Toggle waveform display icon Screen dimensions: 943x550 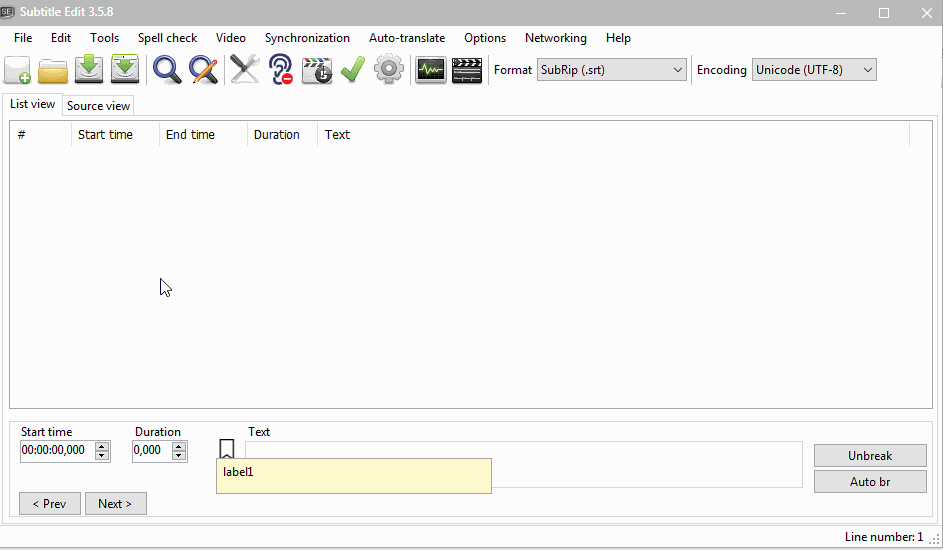(x=431, y=70)
